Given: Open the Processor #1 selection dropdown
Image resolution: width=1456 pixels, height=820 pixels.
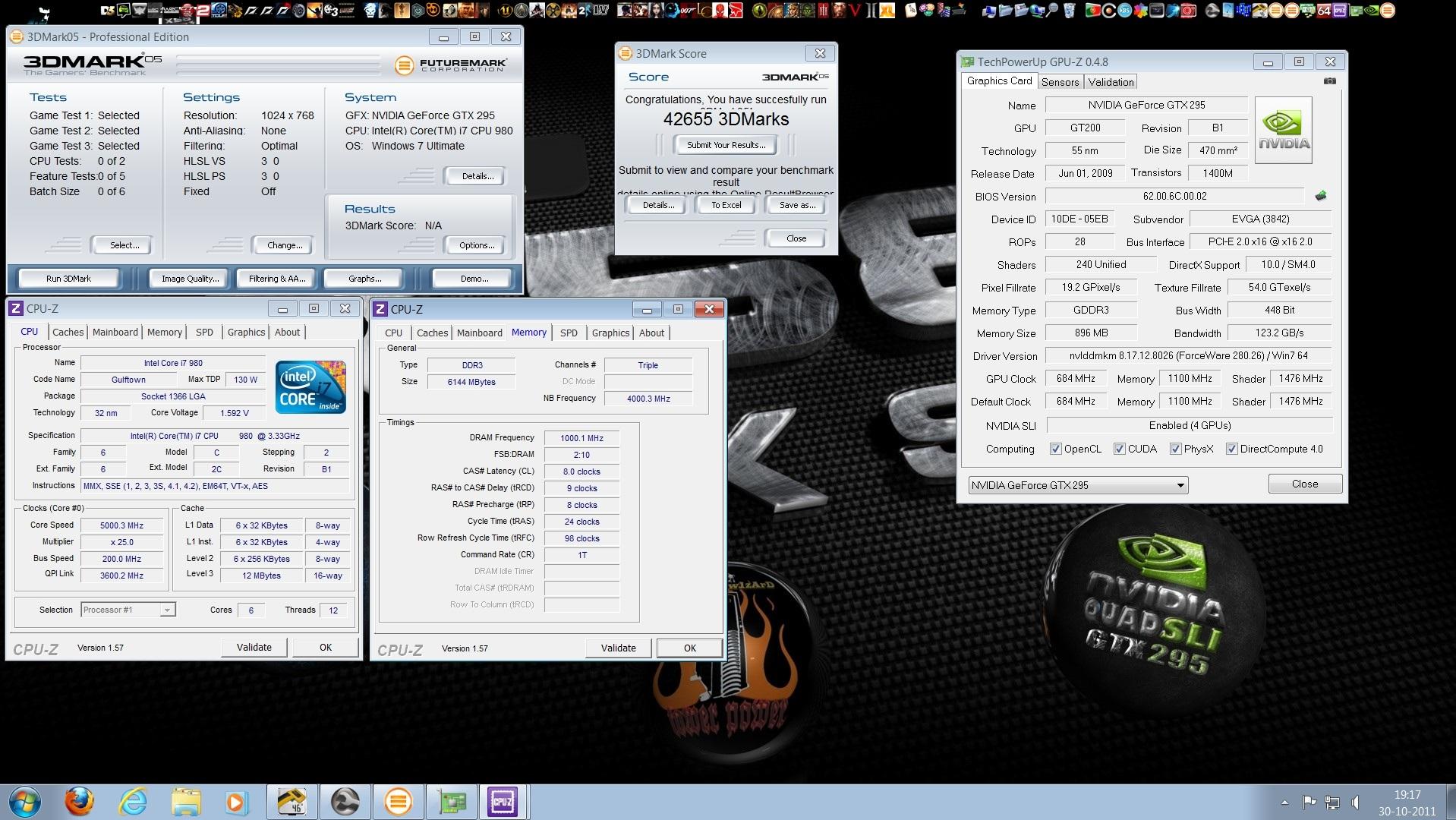Looking at the screenshot, I should [x=128, y=610].
